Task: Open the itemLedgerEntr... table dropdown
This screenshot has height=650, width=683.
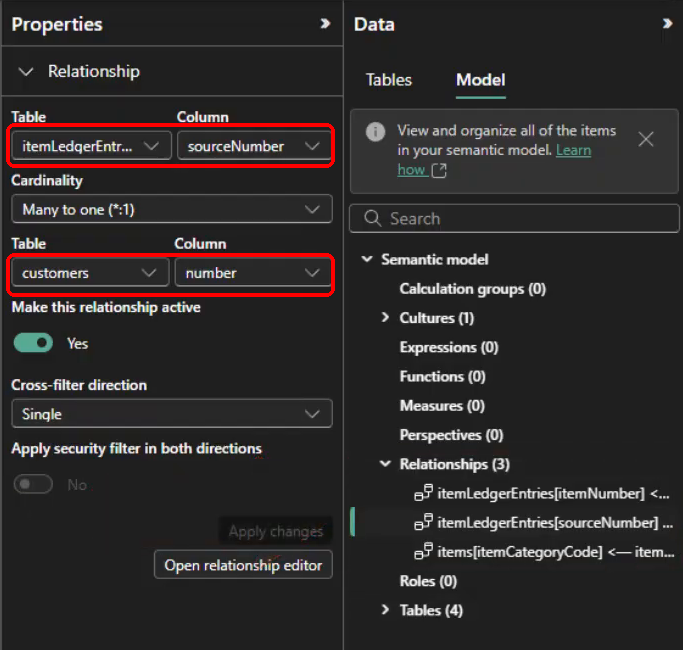Action: coord(91,146)
